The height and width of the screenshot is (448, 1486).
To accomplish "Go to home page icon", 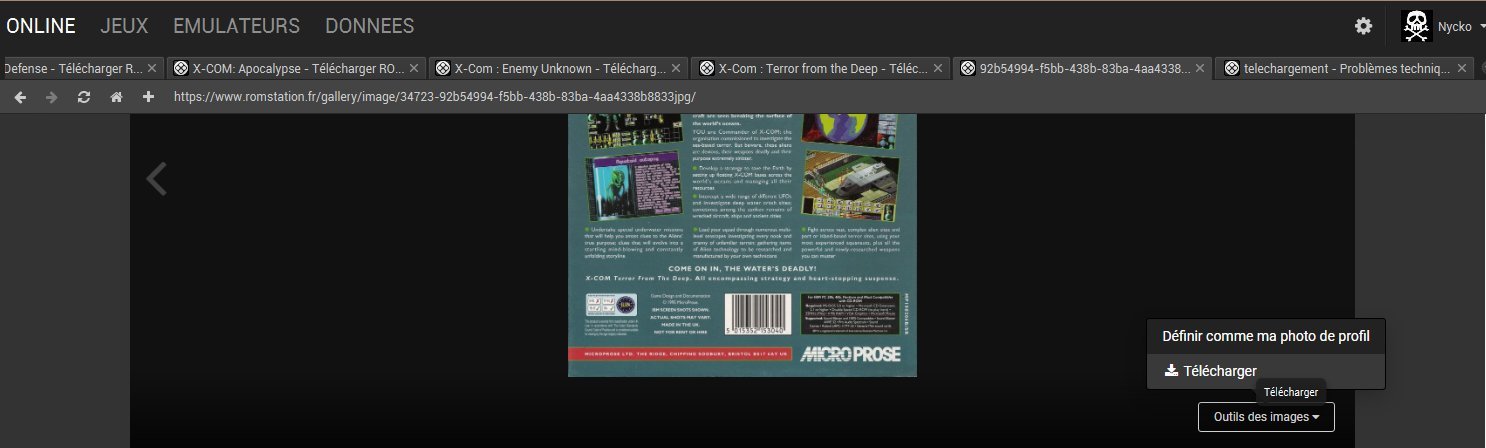I will 116,97.
